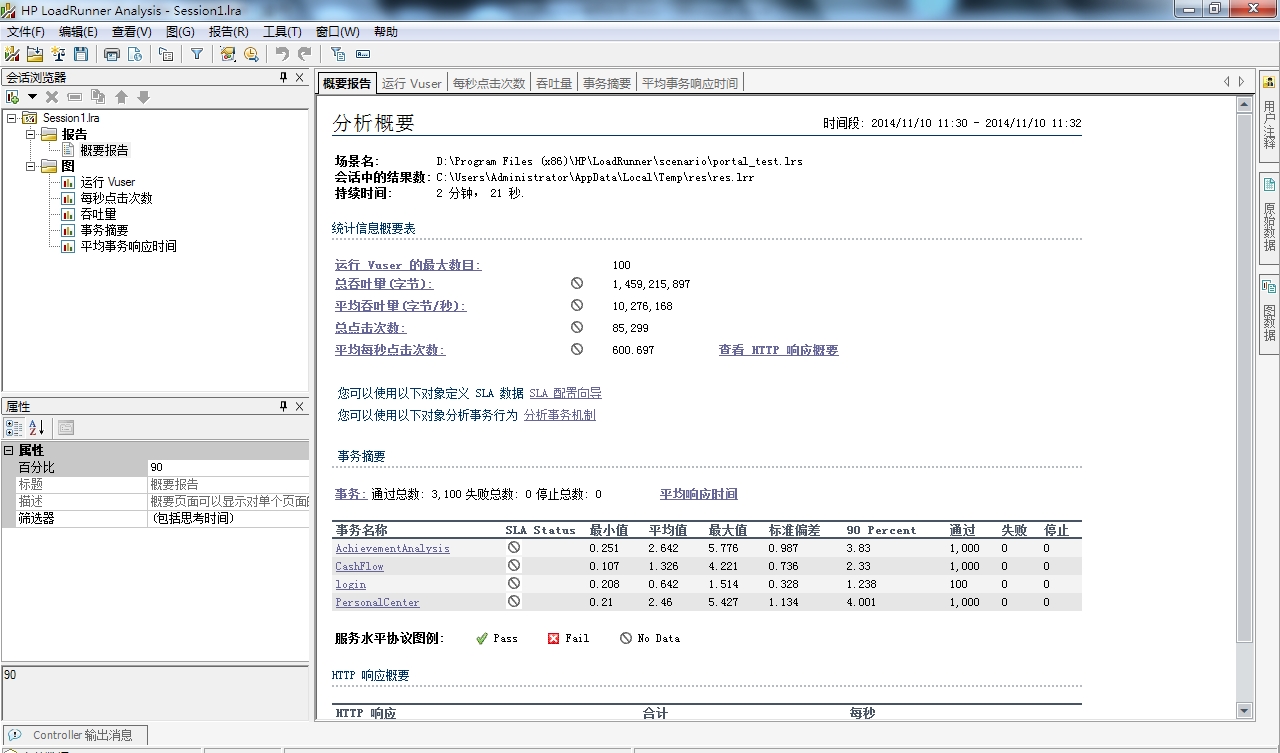This screenshot has height=753, width=1280.
Task: Open the login transaction link
Action: pyautogui.click(x=350, y=584)
